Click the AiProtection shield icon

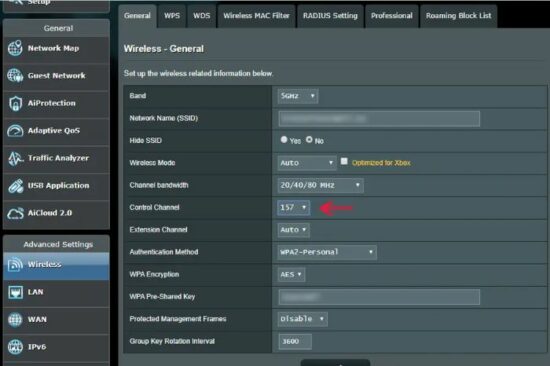coord(15,103)
